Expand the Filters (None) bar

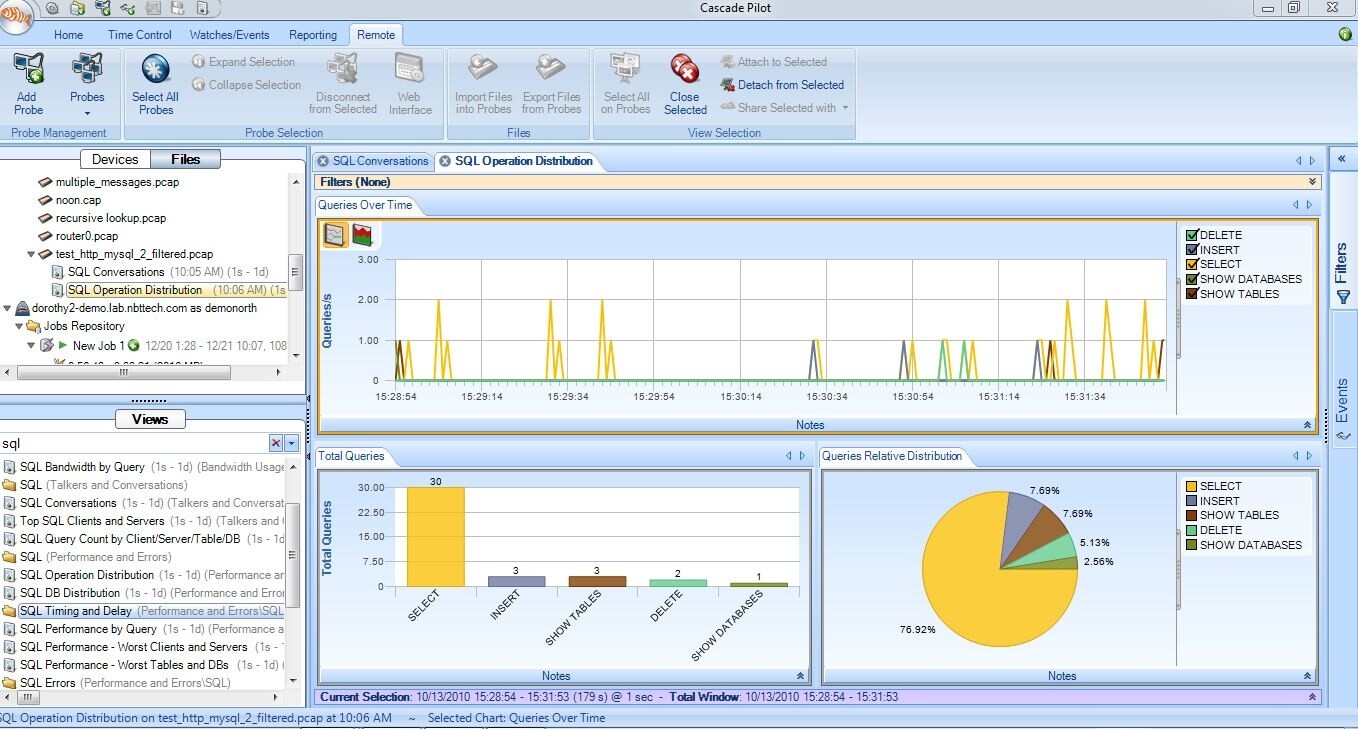[1312, 182]
